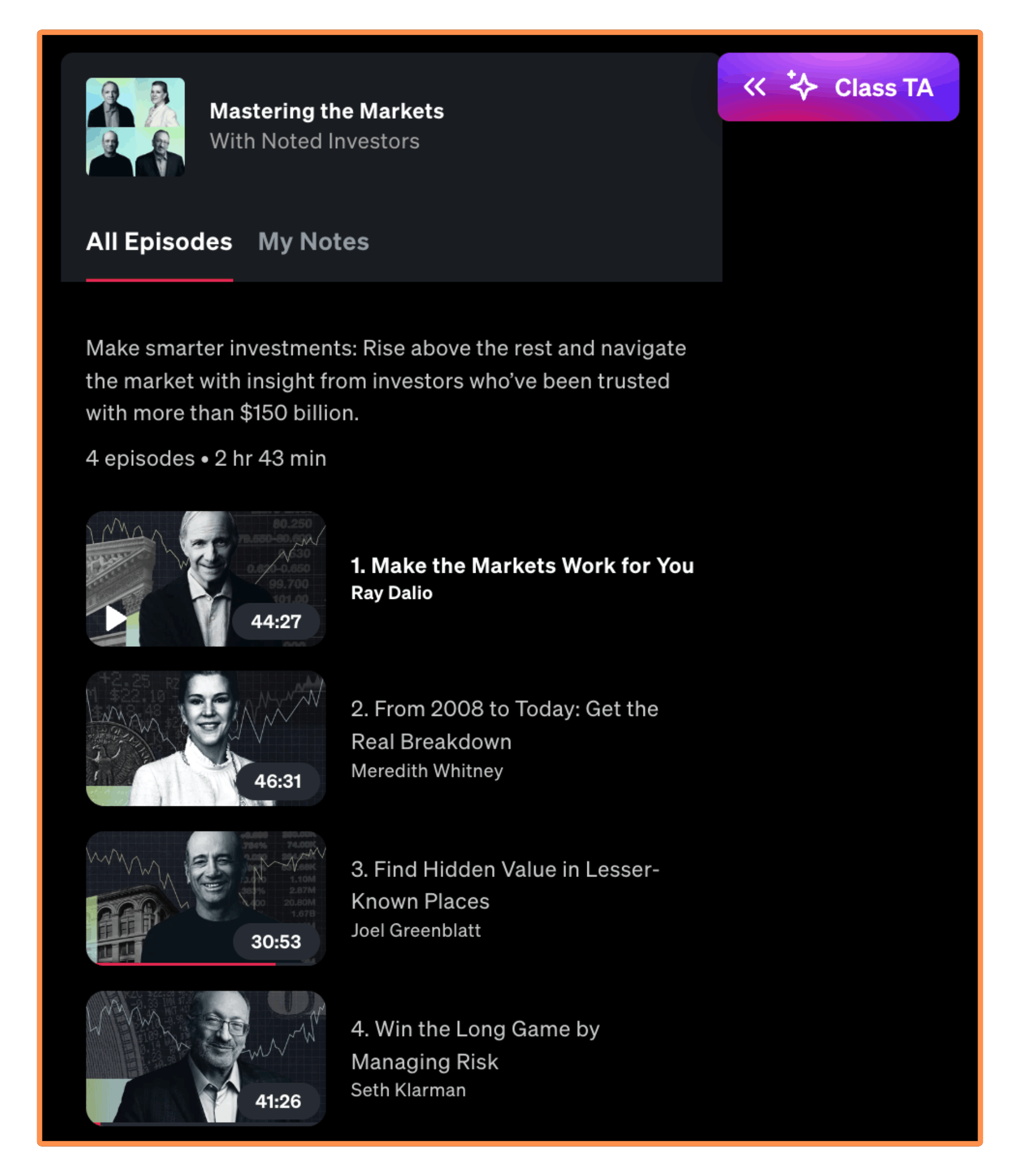Click the 41:26 duration badge
Screen dimensions: 1020x1176
coord(278,1101)
